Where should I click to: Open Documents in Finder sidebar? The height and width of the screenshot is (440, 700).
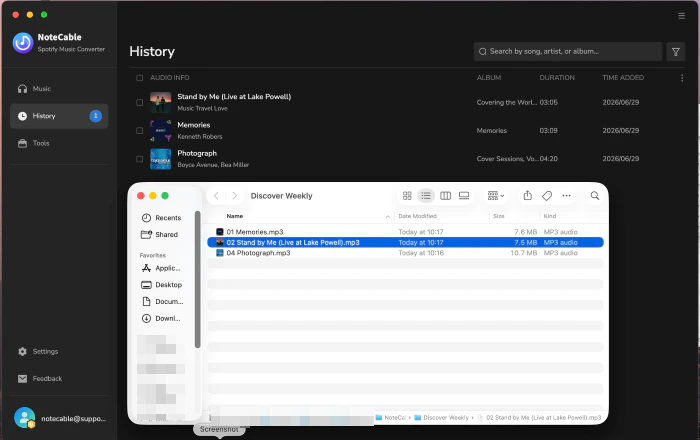point(162,302)
